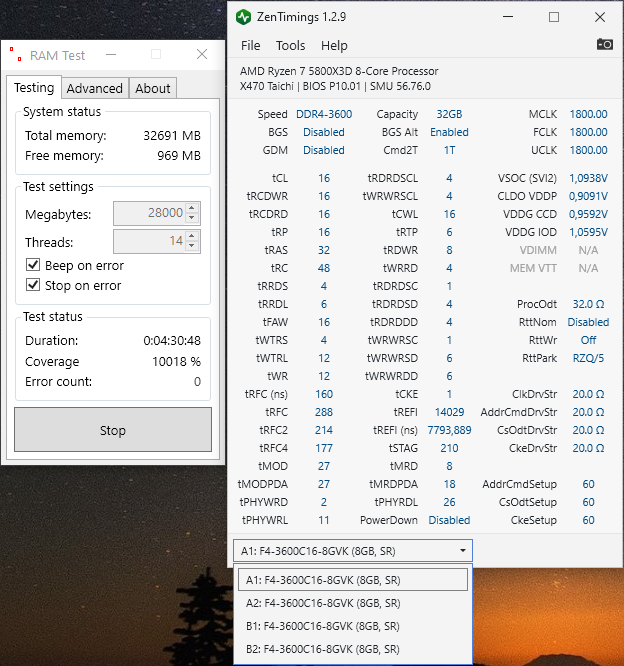Decrease the Threads value with down arrow
Screen dimensions: 624x666
[x=192, y=246]
